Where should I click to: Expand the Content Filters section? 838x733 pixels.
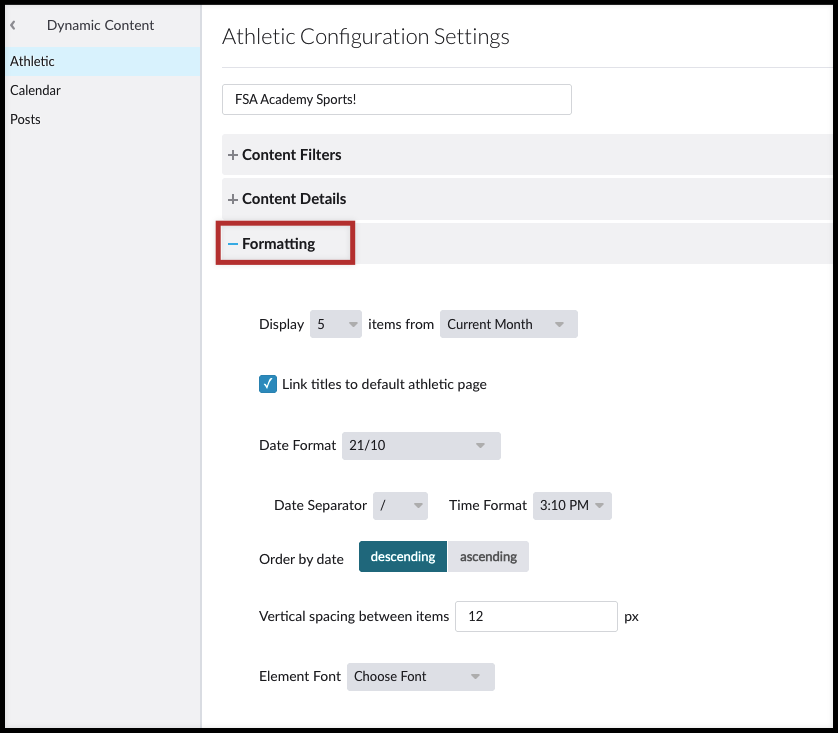pyautogui.click(x=526, y=155)
